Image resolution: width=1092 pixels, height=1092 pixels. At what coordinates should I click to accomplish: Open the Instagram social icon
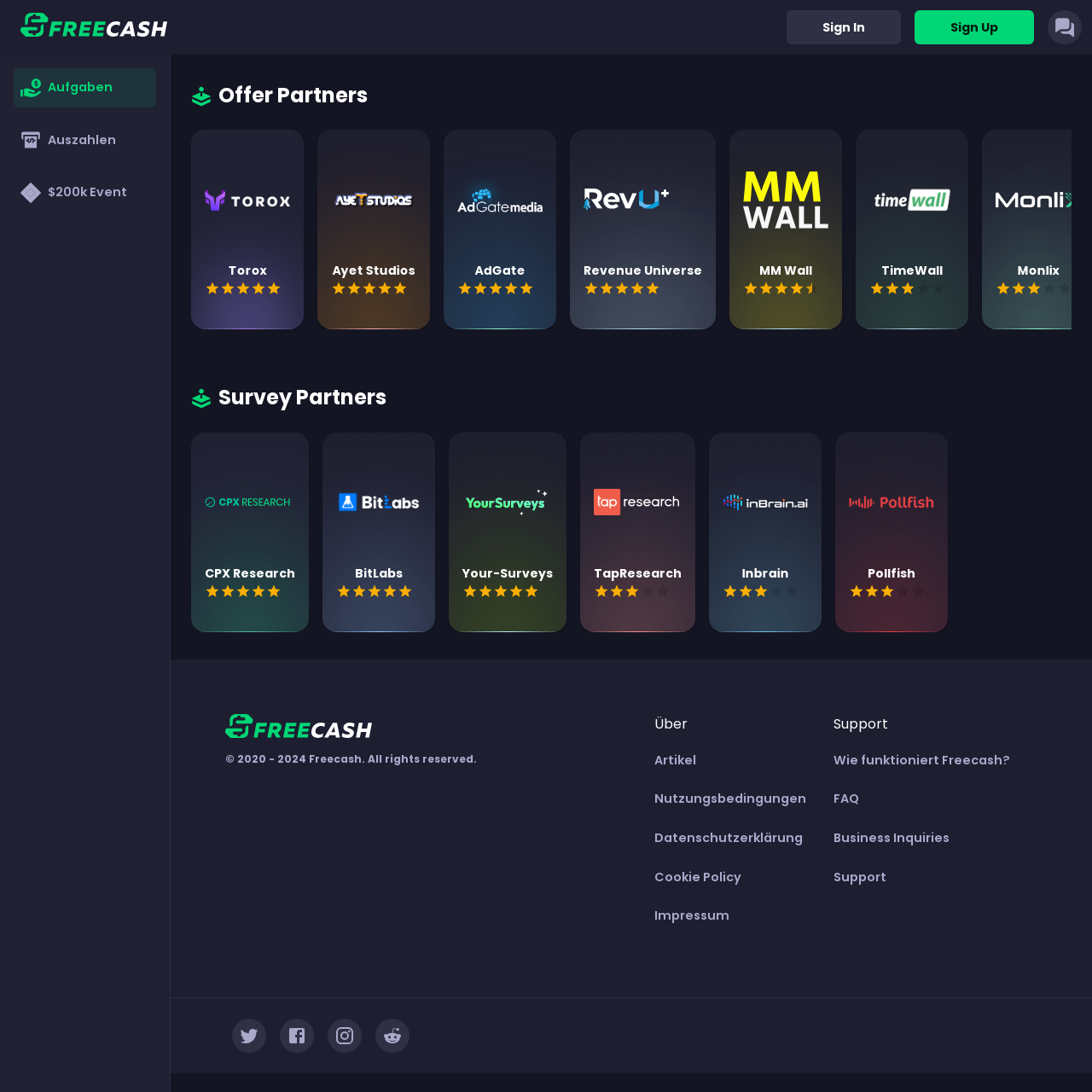pyautogui.click(x=345, y=1036)
